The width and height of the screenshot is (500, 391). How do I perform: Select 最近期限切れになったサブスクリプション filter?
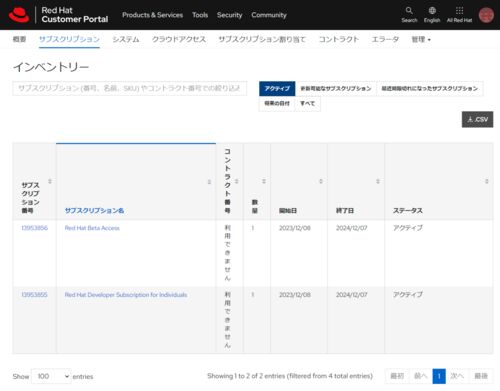click(430, 88)
